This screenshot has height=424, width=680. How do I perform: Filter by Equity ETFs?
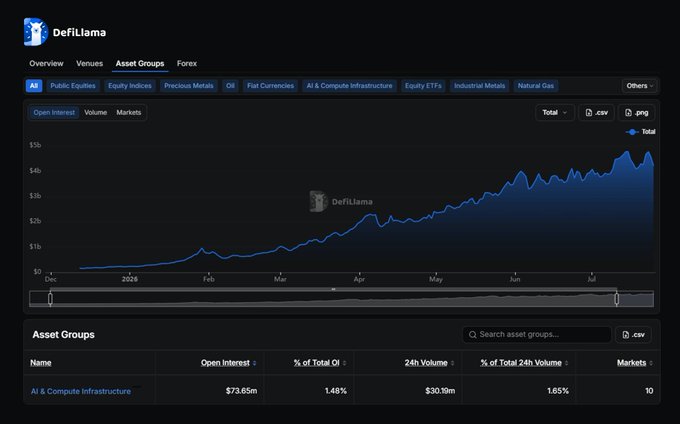(423, 86)
